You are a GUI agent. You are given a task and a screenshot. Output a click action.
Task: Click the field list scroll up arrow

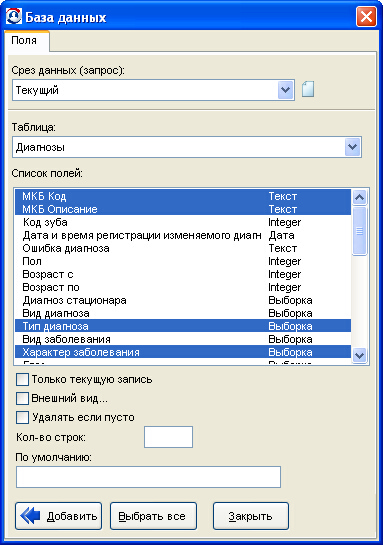point(359,197)
